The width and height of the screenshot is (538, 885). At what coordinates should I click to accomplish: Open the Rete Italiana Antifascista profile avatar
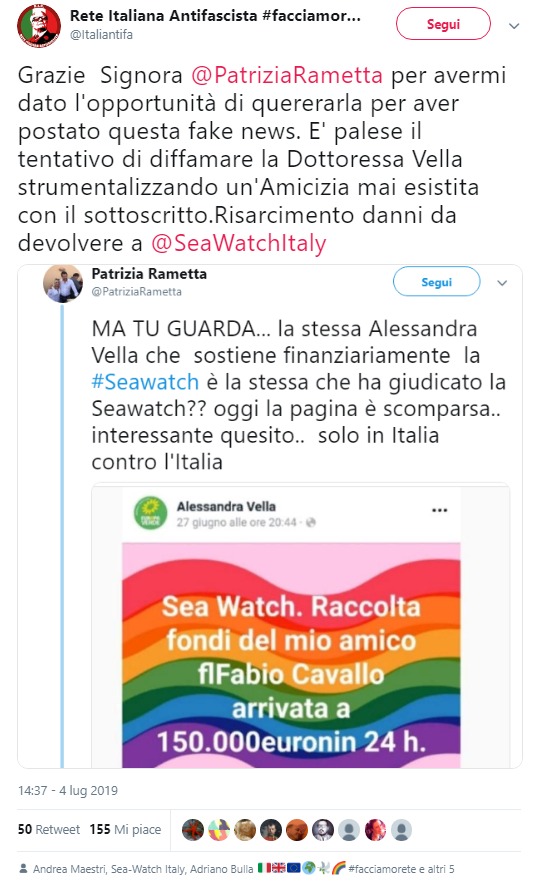(39, 25)
